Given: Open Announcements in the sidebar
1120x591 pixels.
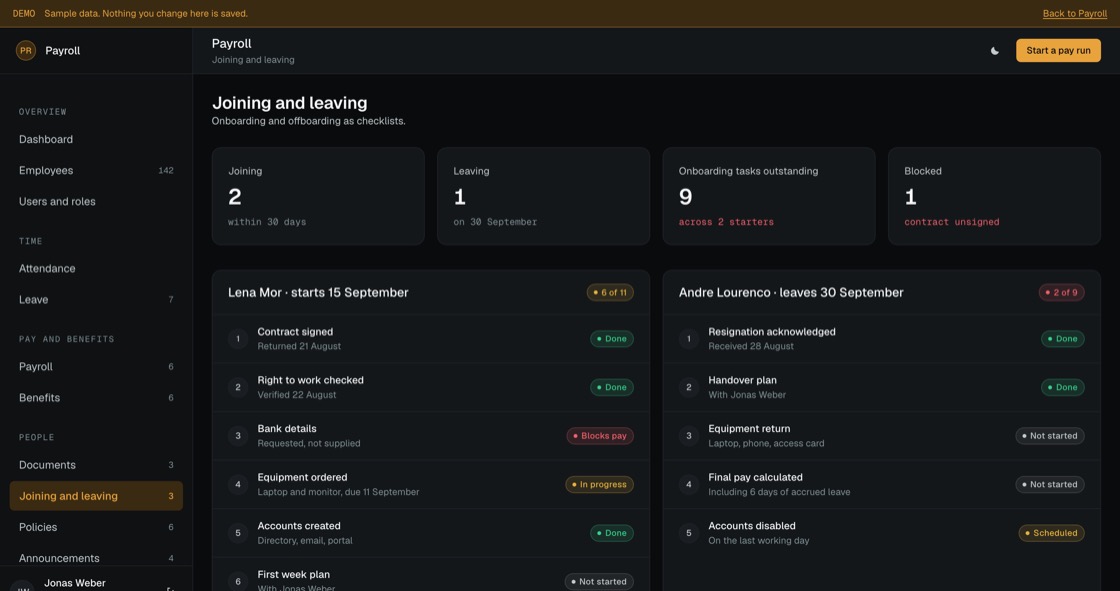Looking at the screenshot, I should 96,558.
